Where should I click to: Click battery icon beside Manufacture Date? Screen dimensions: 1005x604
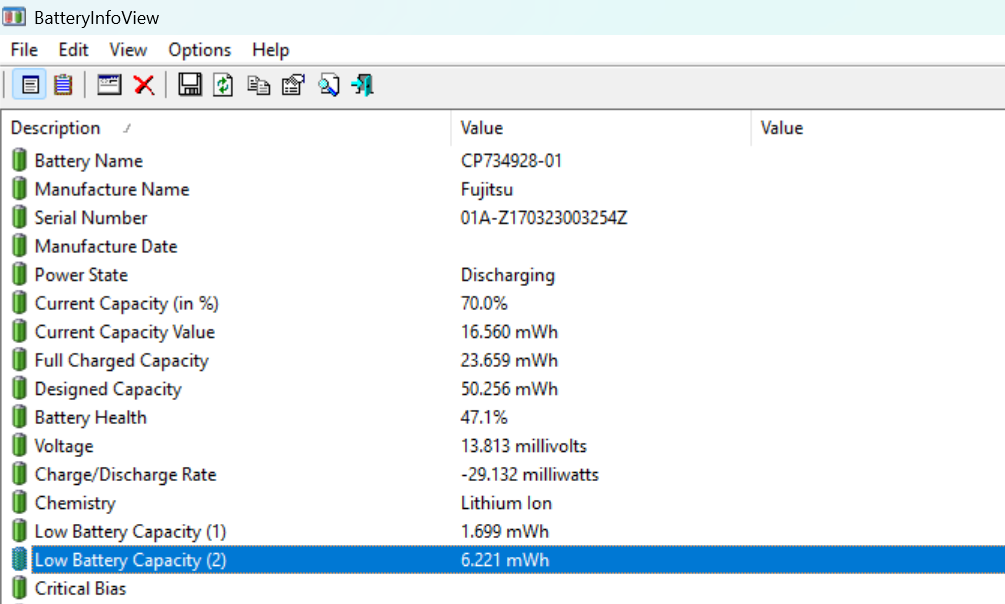(x=20, y=246)
